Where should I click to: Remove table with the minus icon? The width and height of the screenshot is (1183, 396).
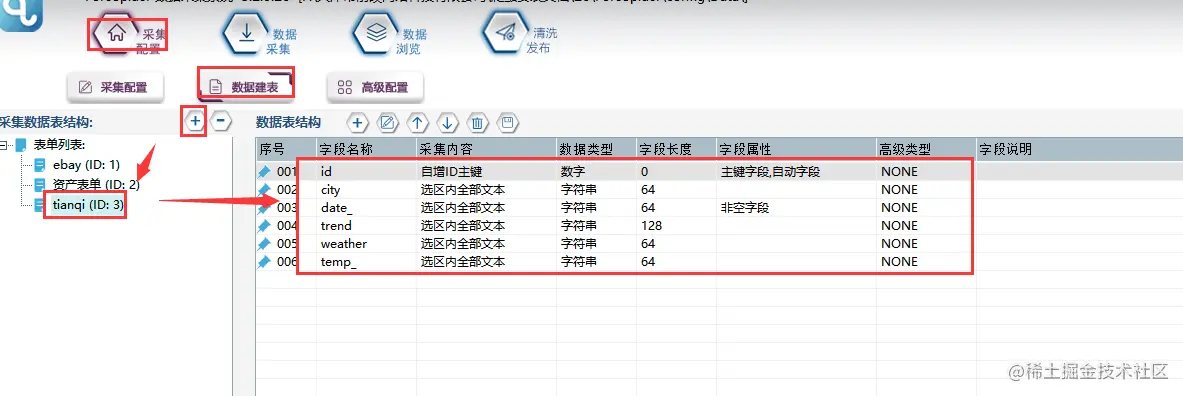point(220,121)
